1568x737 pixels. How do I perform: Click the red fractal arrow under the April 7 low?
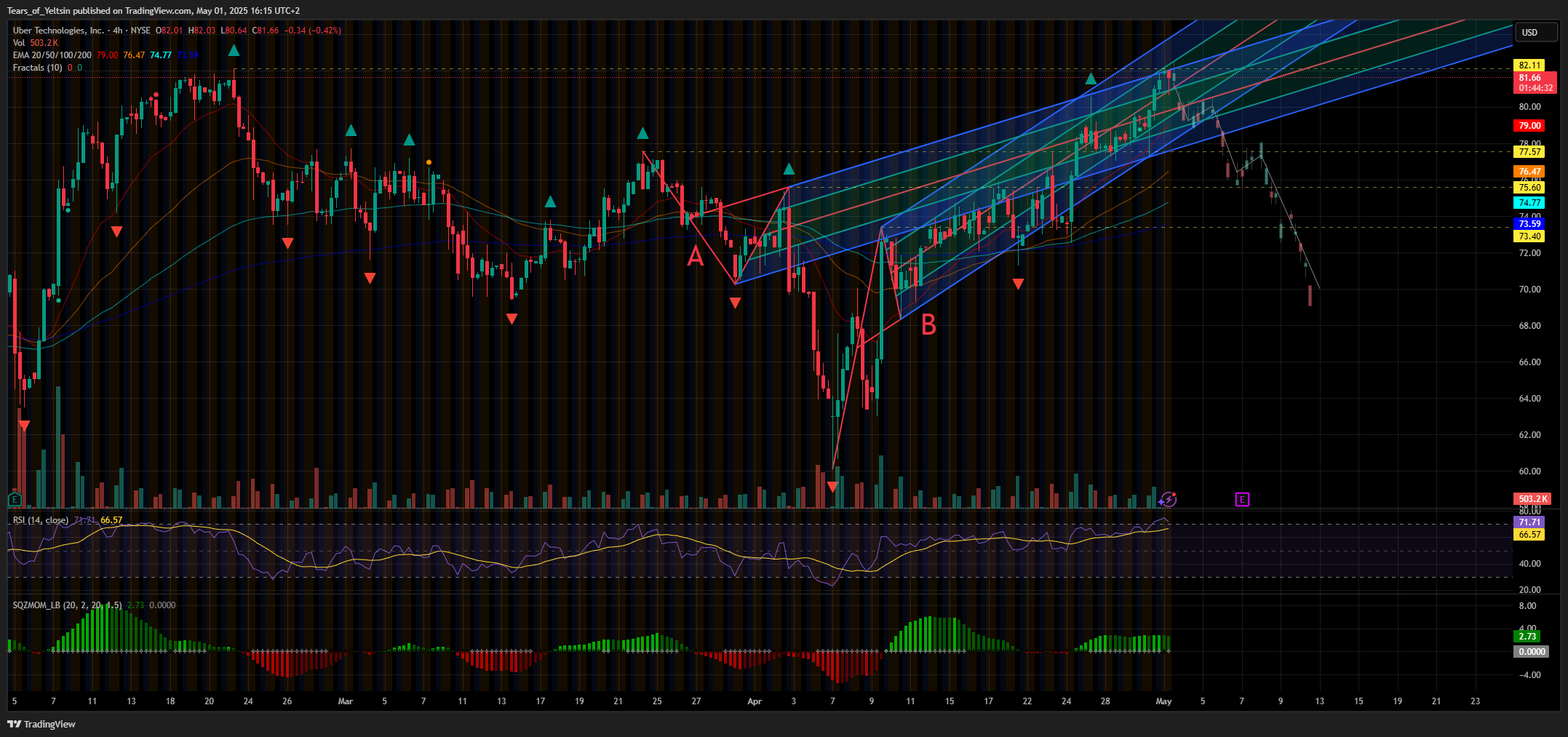tap(832, 487)
